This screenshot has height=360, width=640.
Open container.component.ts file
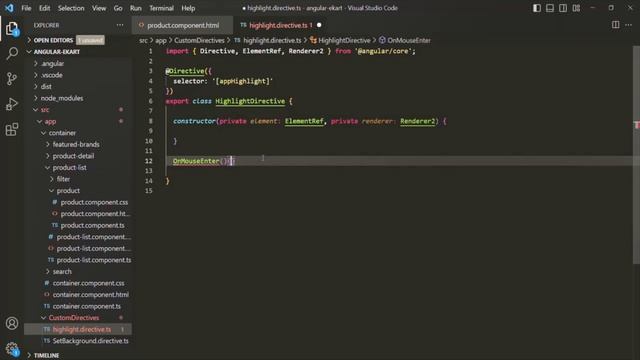click(87, 307)
